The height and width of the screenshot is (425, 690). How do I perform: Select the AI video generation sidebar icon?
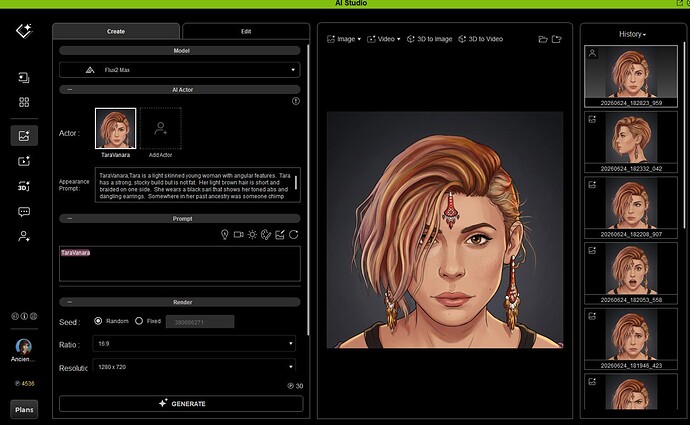24,161
